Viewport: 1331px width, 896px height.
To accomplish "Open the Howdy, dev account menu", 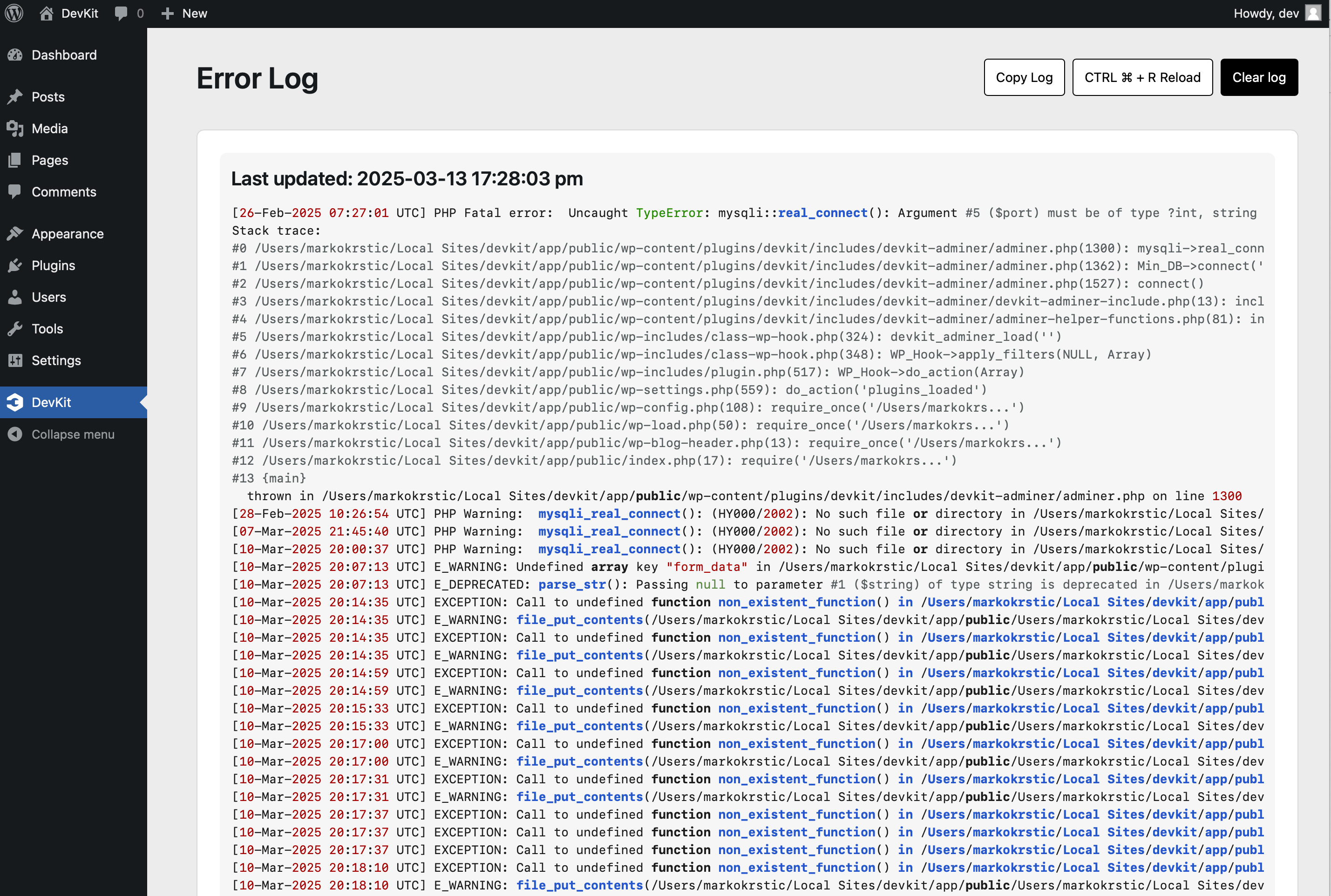I will point(1265,13).
